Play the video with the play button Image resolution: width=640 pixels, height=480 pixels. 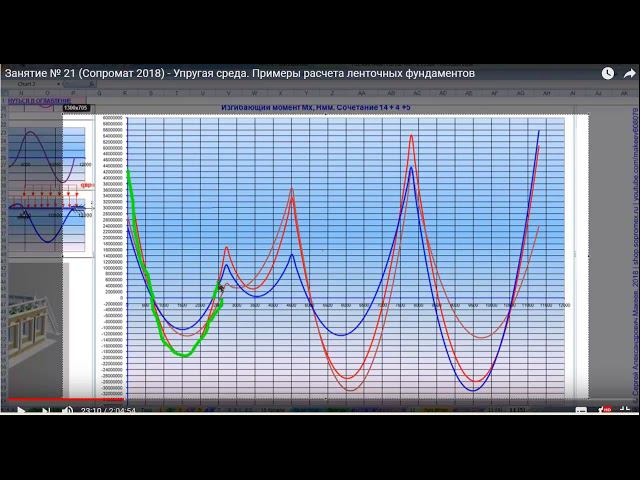coord(21,410)
